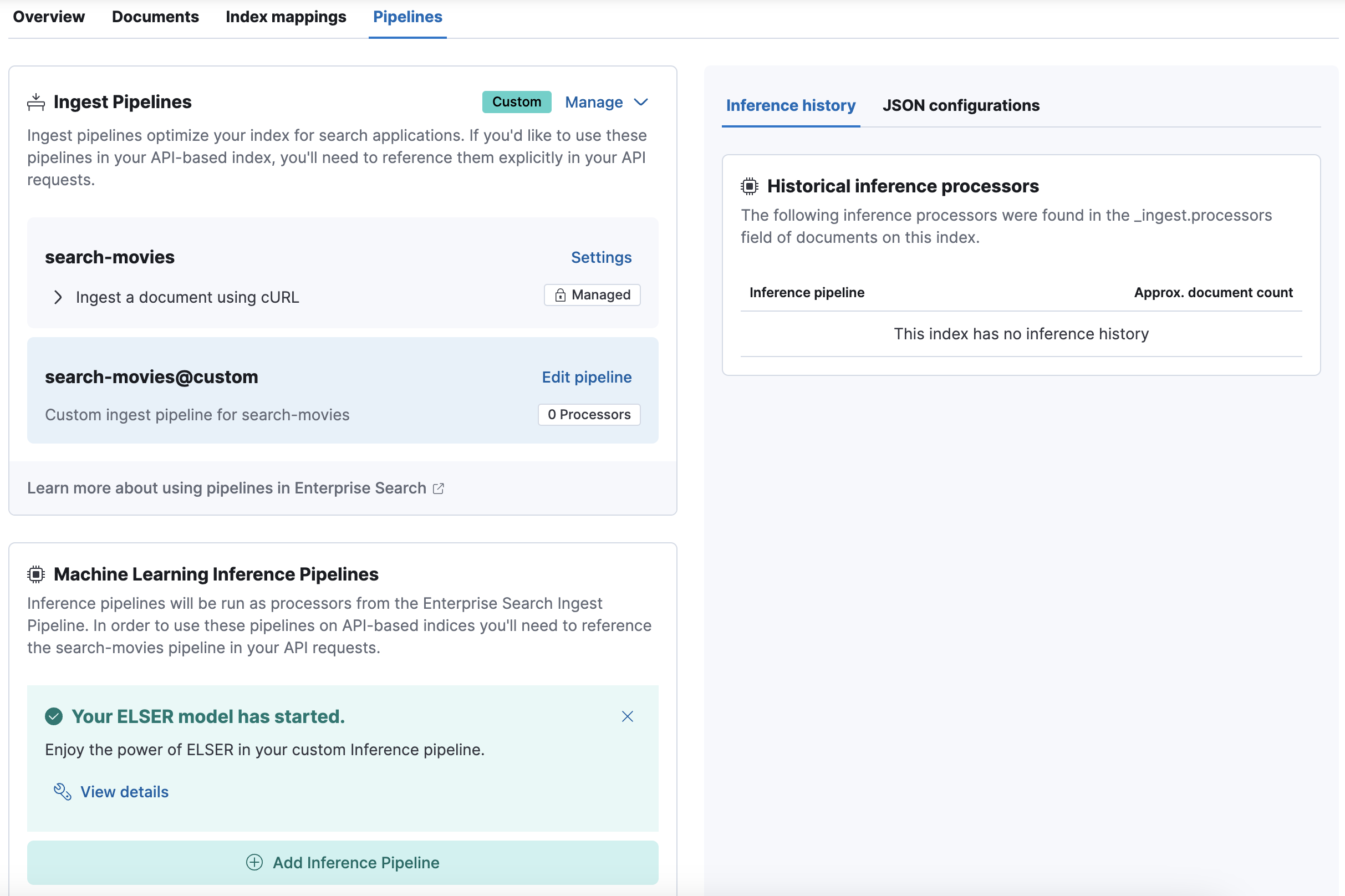The image size is (1345, 896).
Task: Click the Historical inference processors chip icon
Action: tap(749, 186)
